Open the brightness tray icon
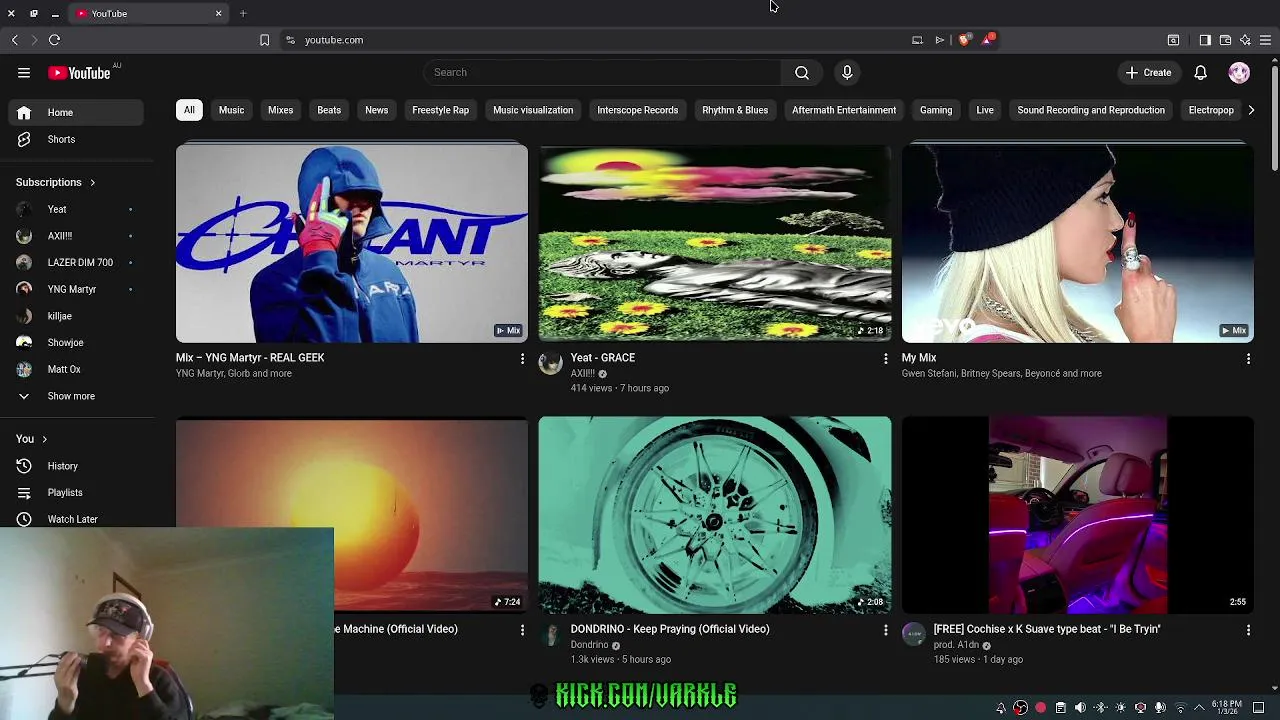This screenshot has width=1280, height=720. click(x=1120, y=708)
